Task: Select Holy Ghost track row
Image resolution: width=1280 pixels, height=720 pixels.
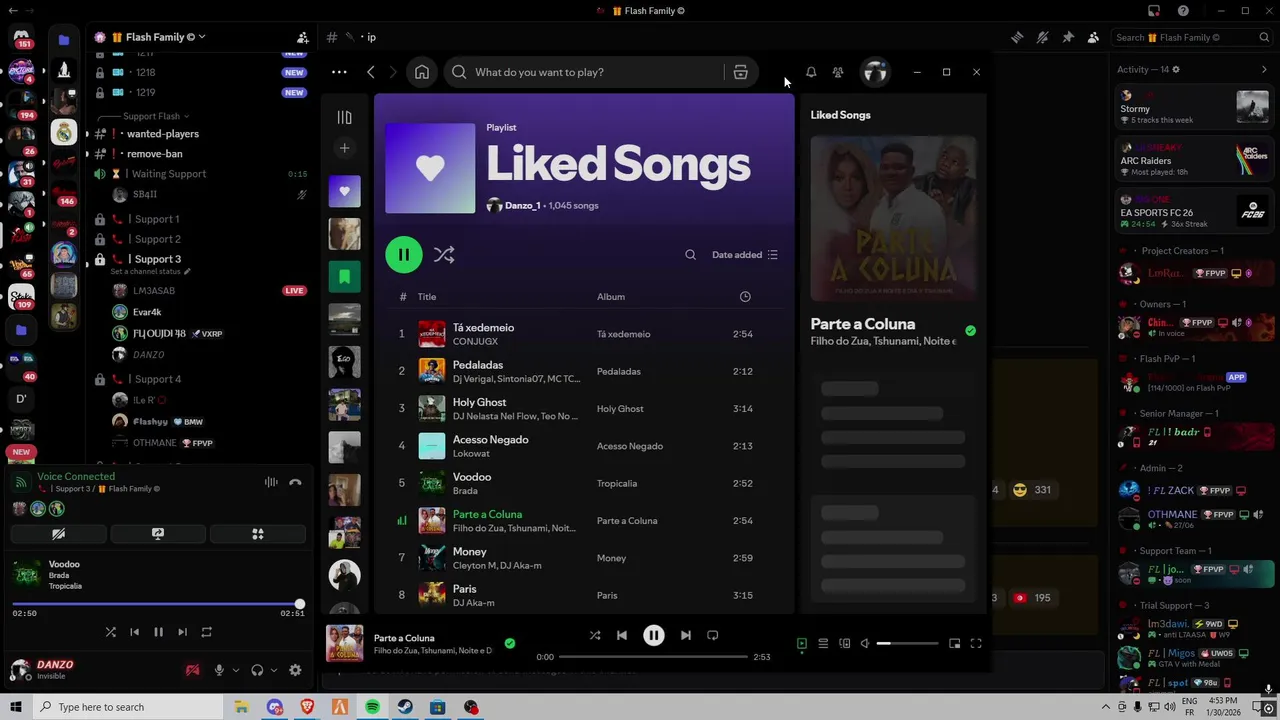Action: point(583,408)
